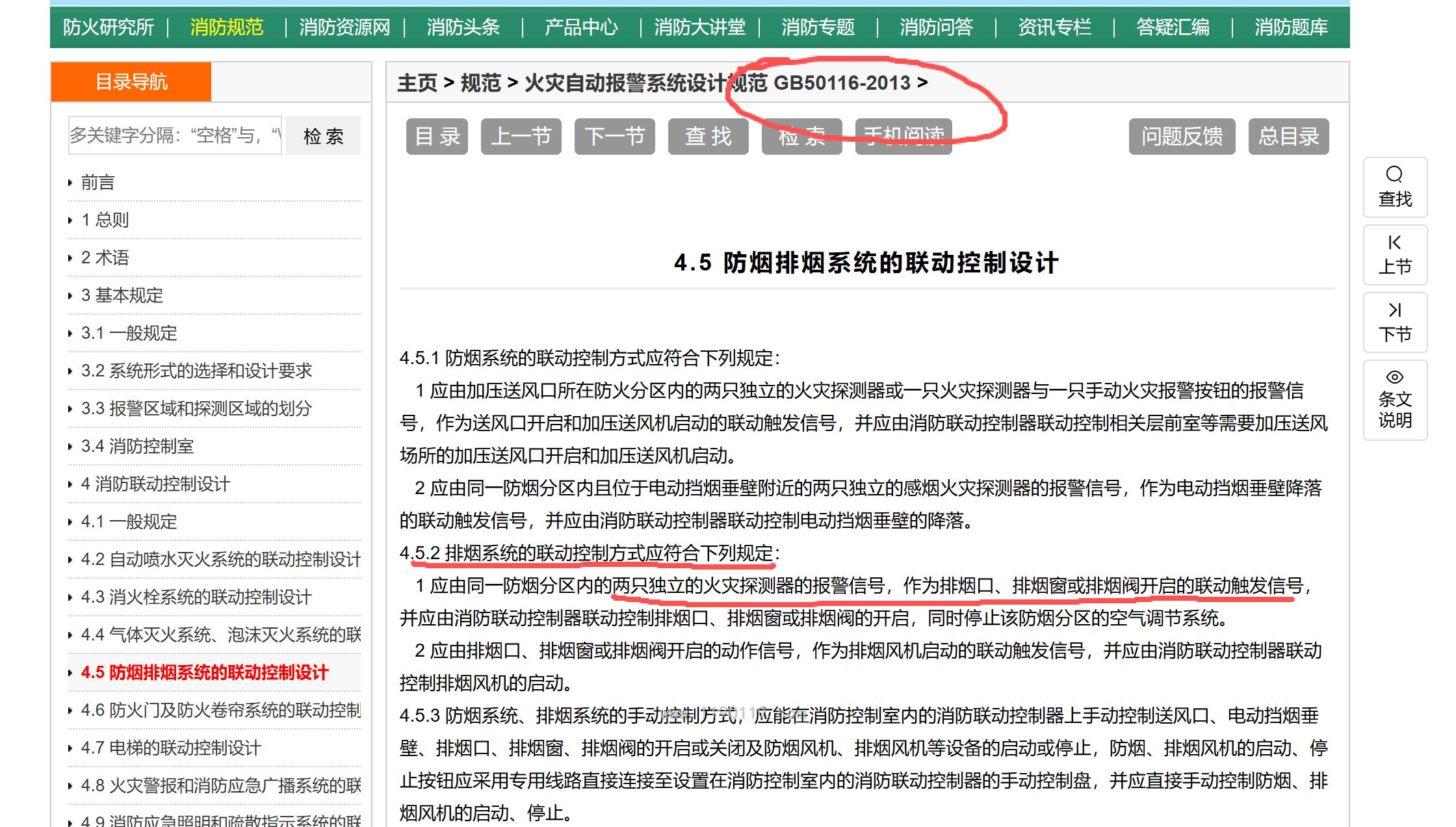Screen dimensions: 1456x827
Task: Open the 总目录 button
Action: [1288, 137]
